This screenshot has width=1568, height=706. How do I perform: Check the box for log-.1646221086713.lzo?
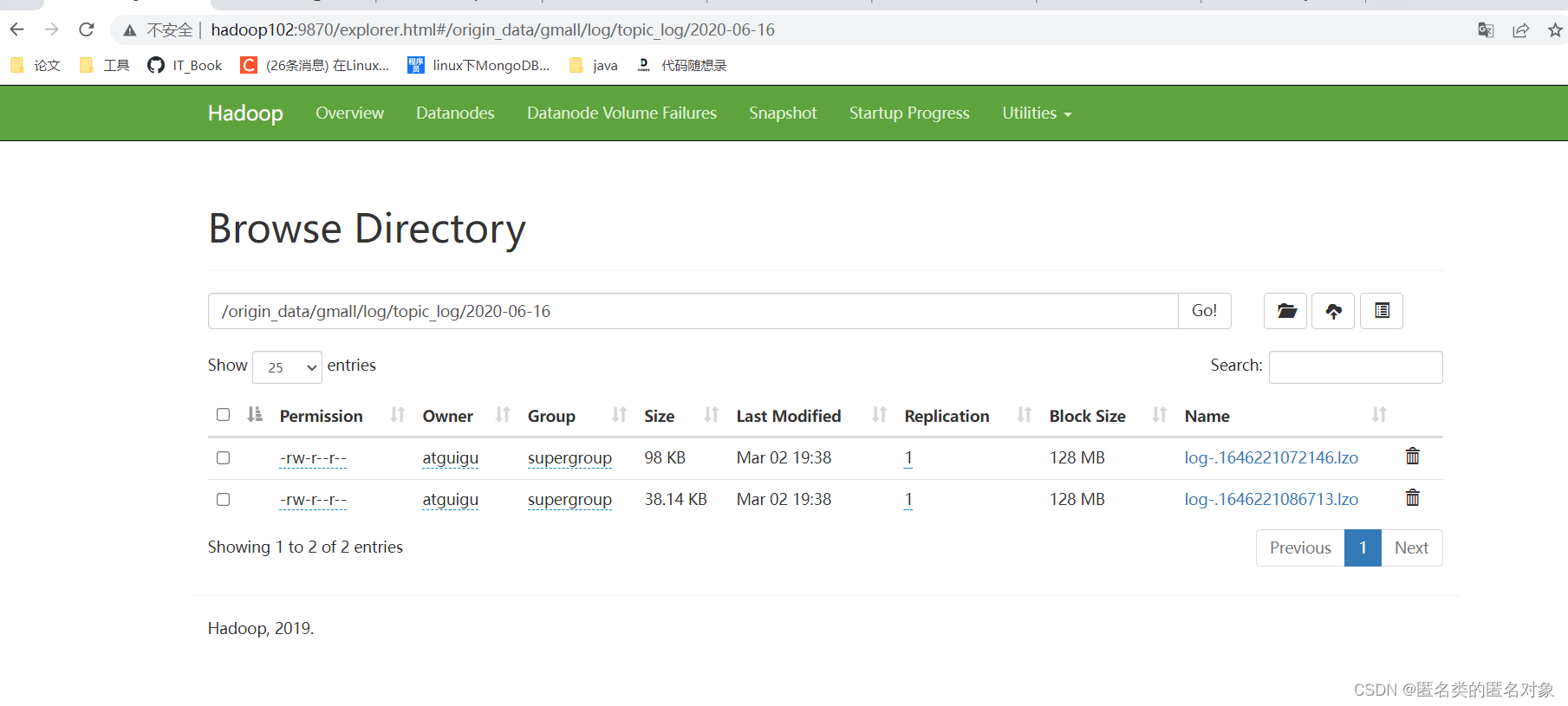(x=224, y=499)
